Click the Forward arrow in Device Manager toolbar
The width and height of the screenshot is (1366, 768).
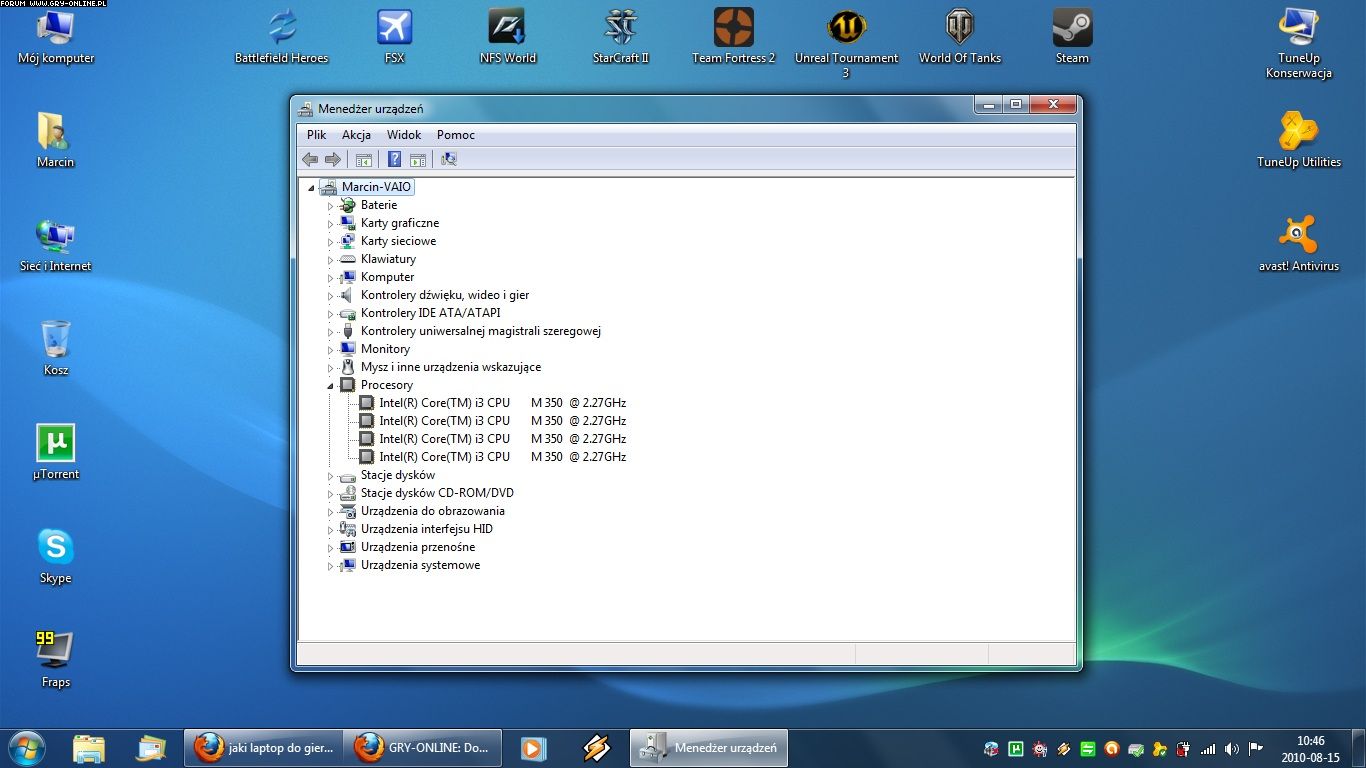tap(333, 159)
